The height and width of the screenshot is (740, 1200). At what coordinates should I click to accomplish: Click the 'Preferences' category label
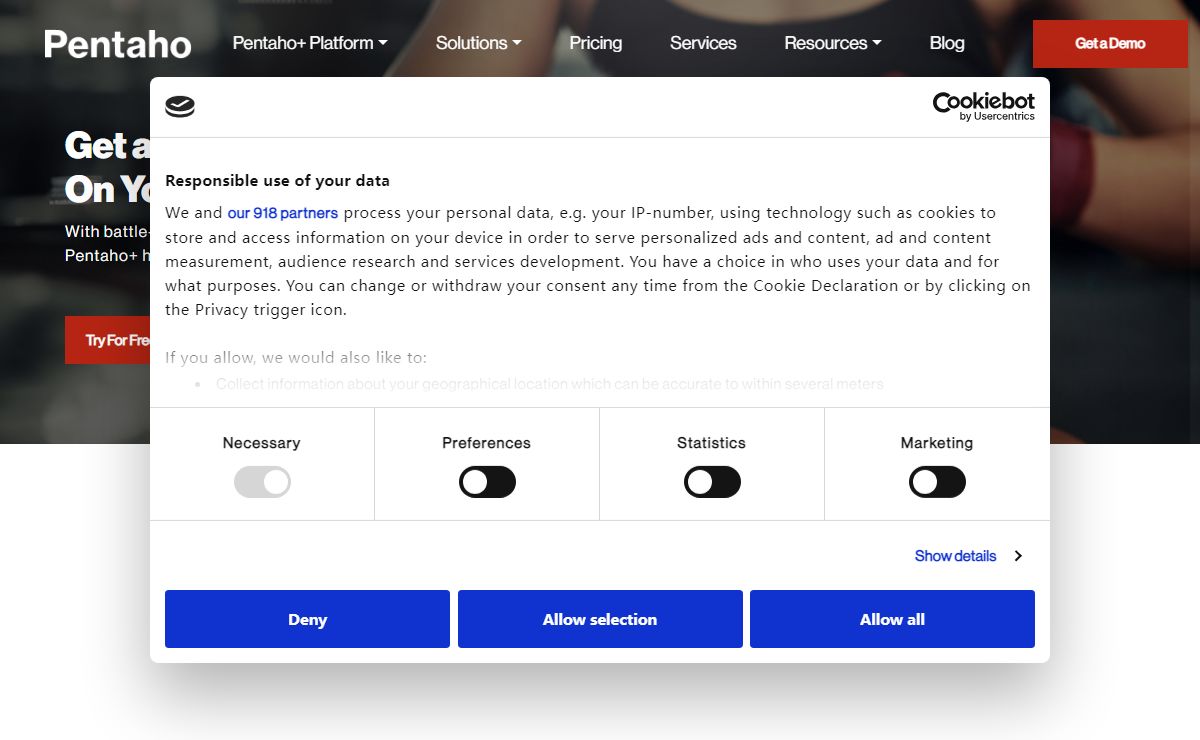486,443
